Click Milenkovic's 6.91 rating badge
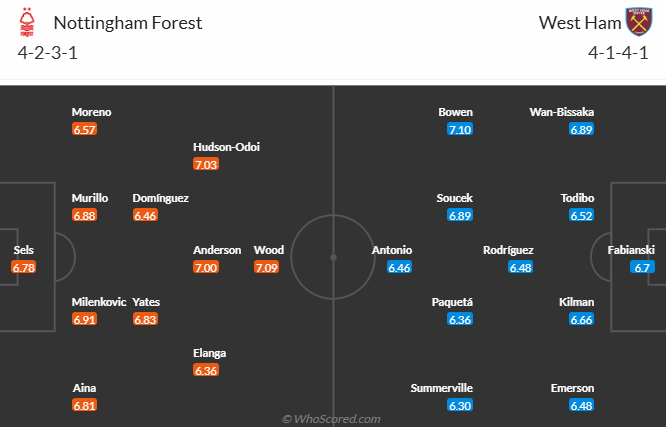 pos(84,319)
